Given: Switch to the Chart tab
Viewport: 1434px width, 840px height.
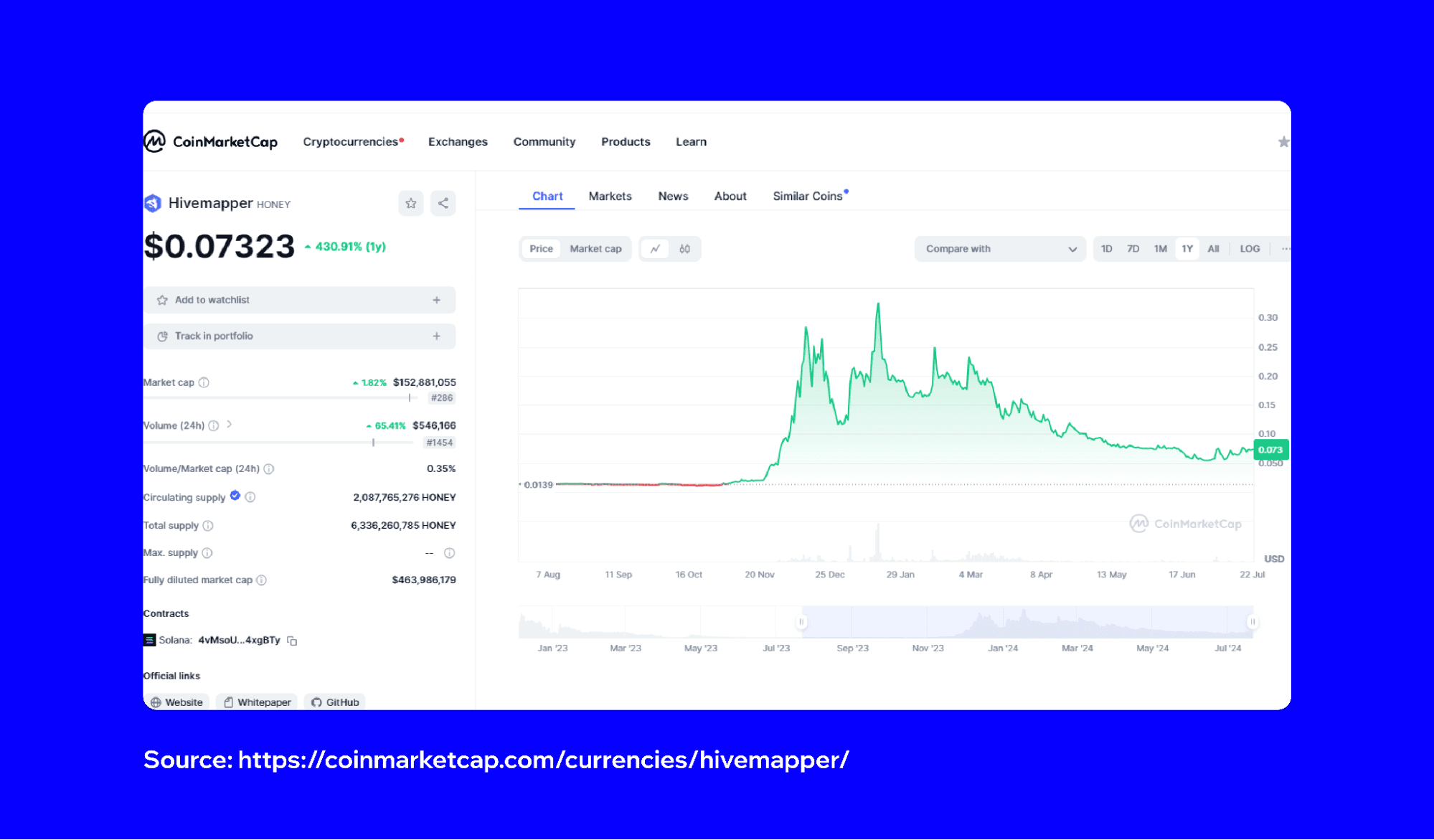Looking at the screenshot, I should point(547,196).
